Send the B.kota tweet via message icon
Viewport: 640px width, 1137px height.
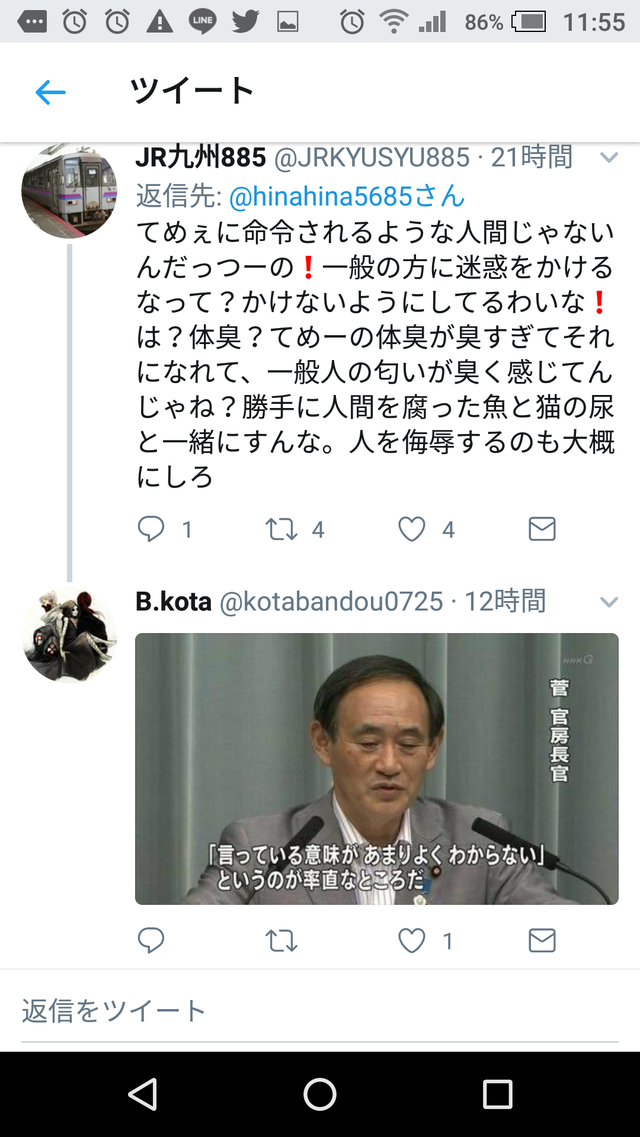click(542, 940)
